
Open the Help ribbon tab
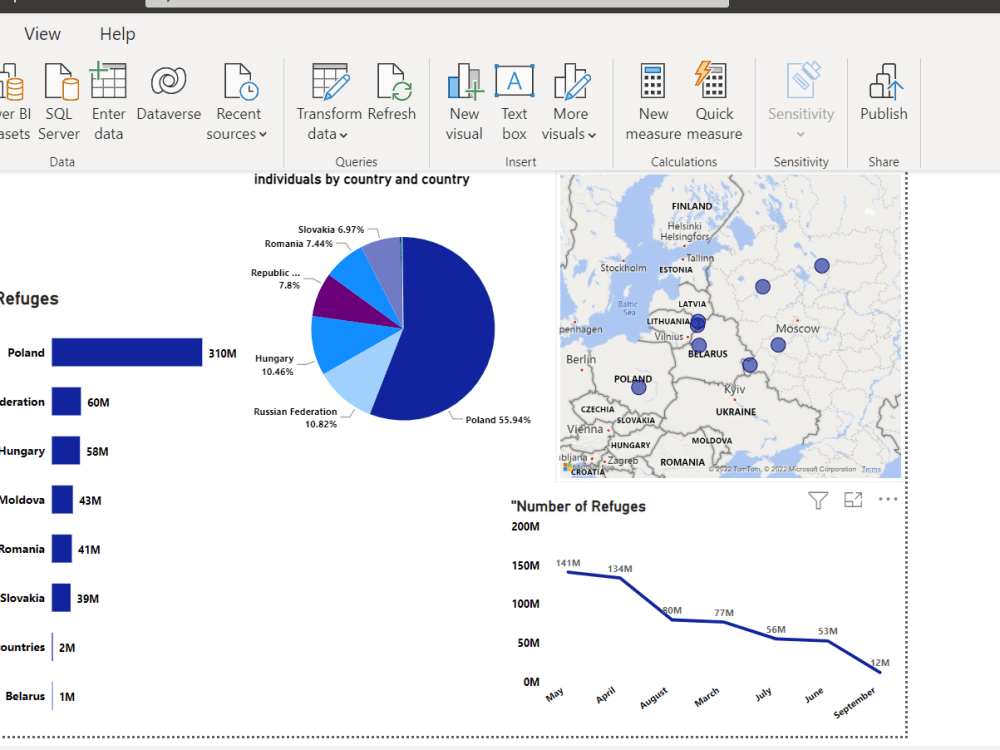click(x=117, y=34)
